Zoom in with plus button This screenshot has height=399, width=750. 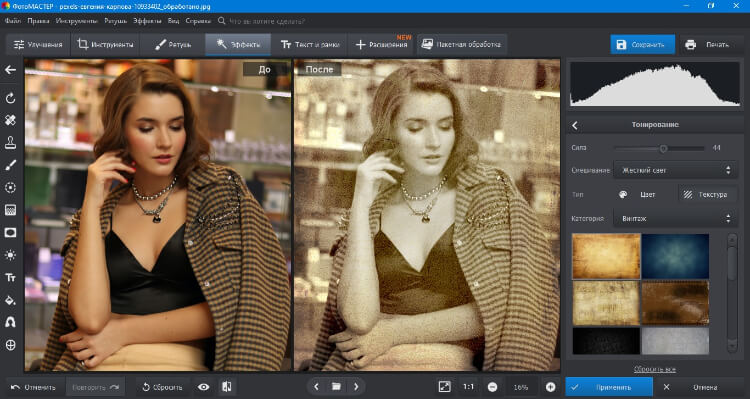551,387
